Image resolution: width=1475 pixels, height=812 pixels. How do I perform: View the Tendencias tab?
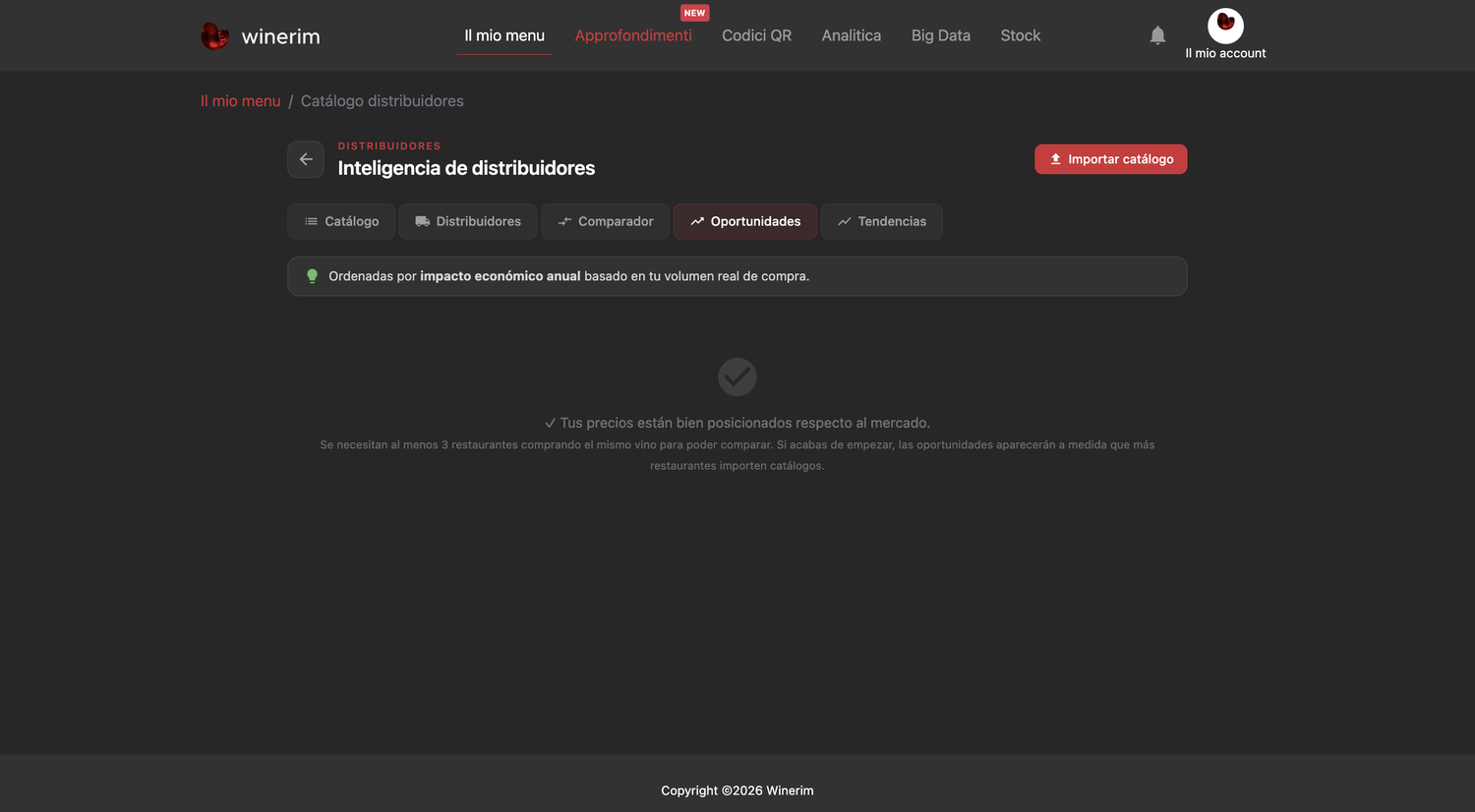pos(882,221)
